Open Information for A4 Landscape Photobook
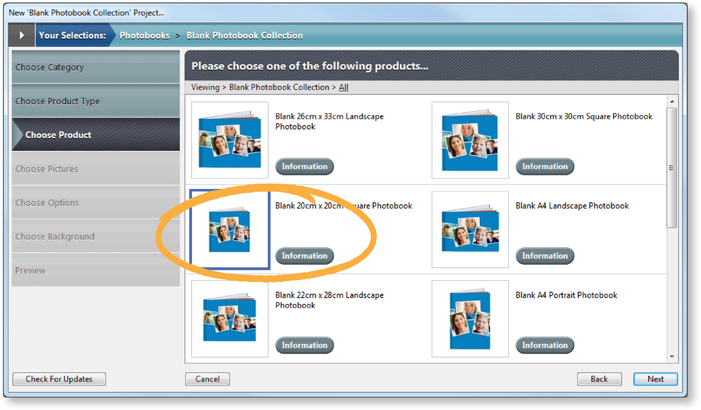 [545, 256]
